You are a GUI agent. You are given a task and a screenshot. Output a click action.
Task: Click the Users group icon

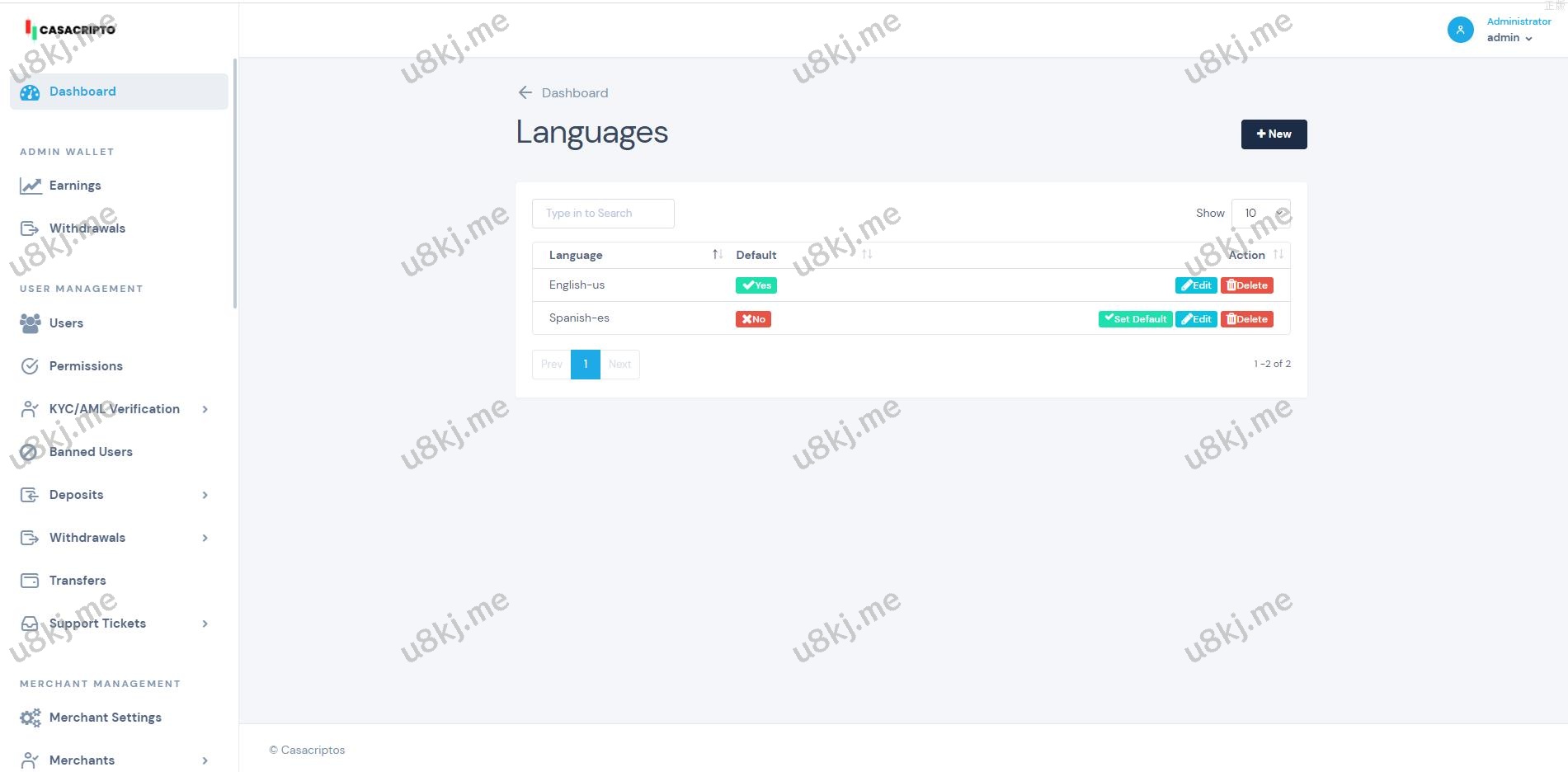pos(30,323)
